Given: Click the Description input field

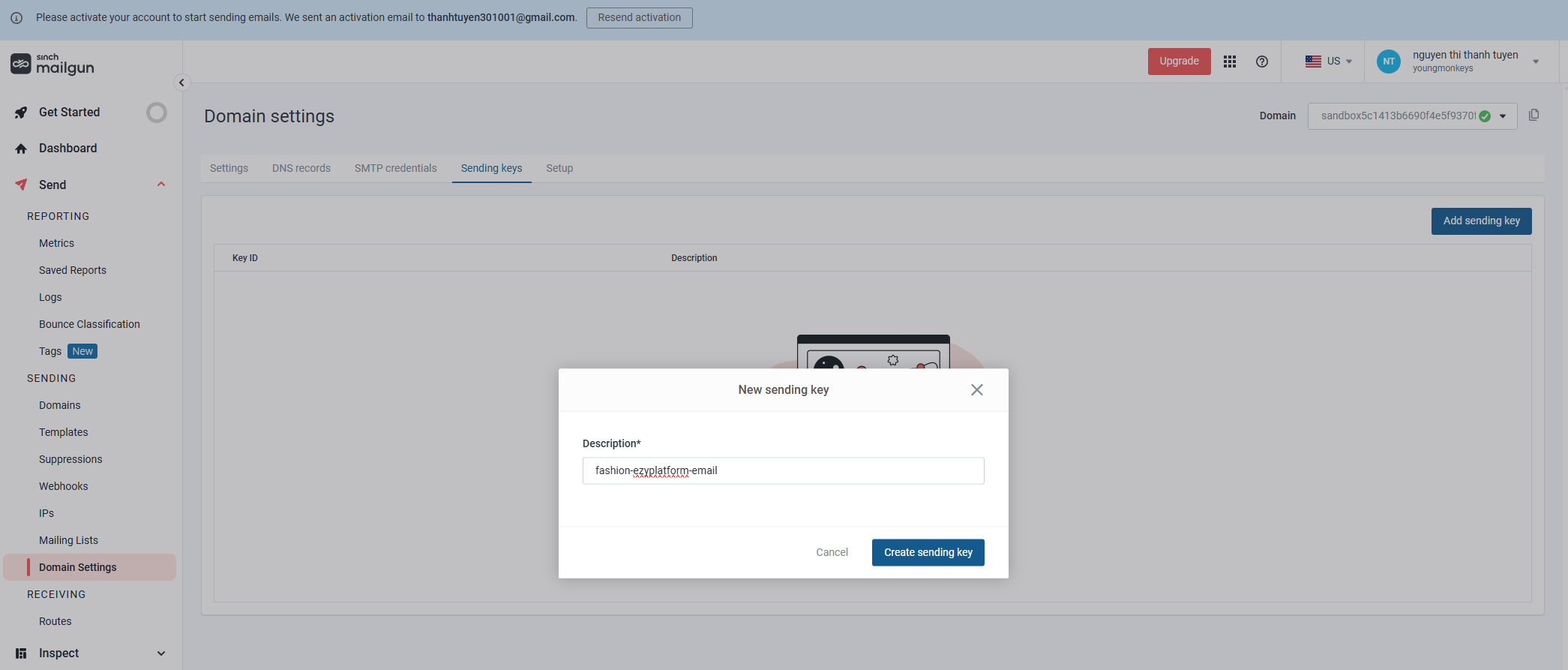Looking at the screenshot, I should (783, 470).
